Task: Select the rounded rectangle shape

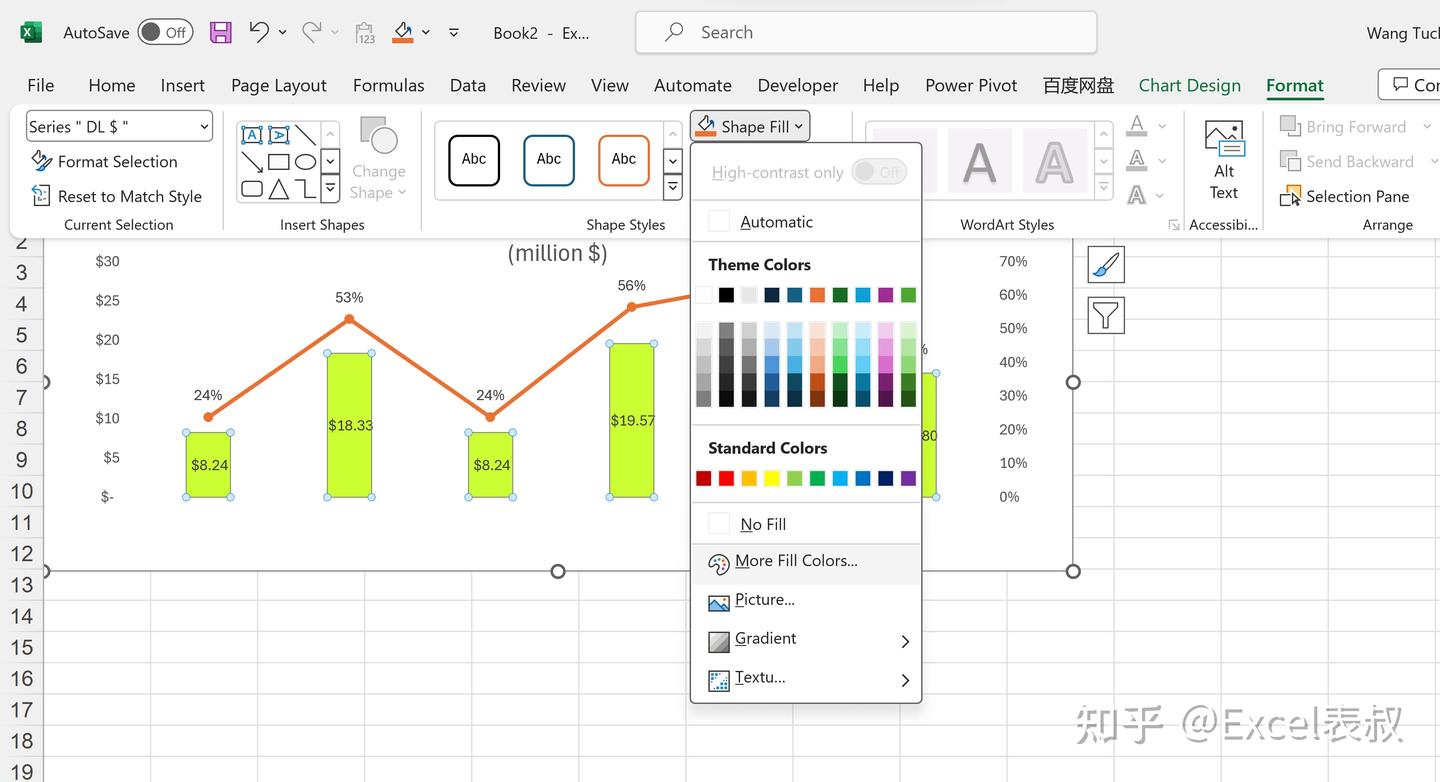Action: point(252,188)
